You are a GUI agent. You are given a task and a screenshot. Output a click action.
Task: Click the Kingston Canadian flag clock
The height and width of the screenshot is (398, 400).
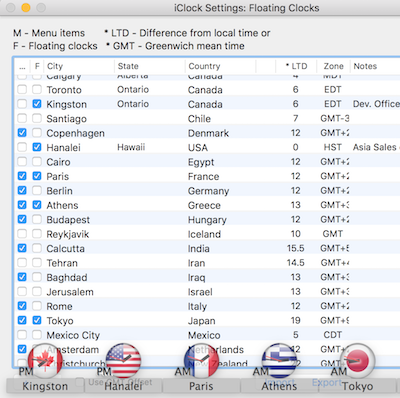(x=45, y=361)
